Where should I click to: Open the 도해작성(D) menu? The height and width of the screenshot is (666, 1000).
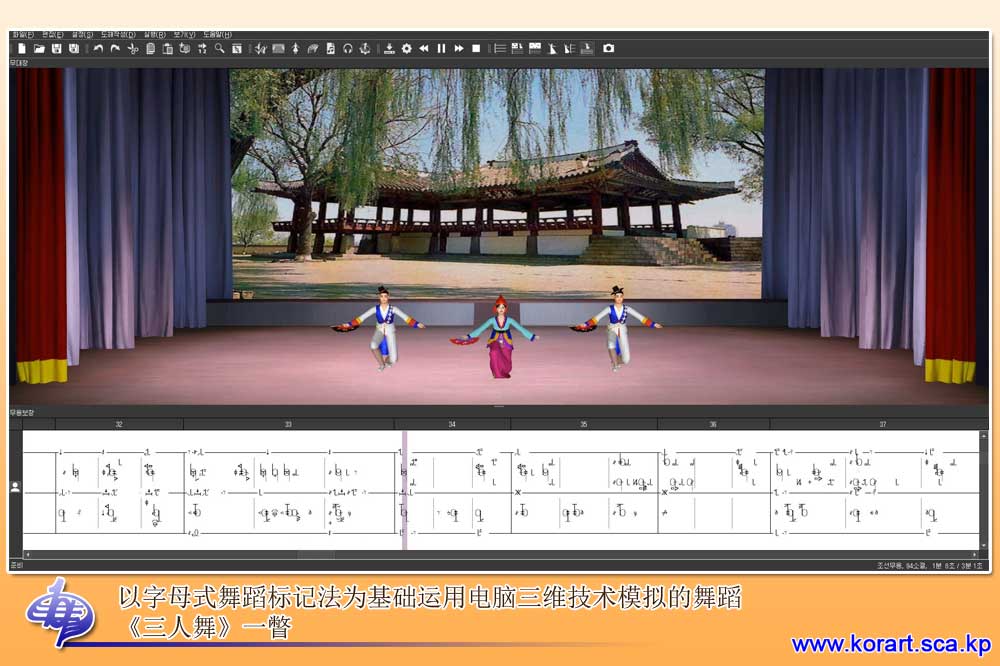tap(118, 34)
